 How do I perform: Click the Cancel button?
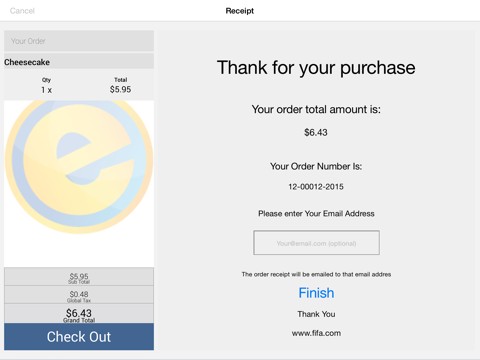22,11
